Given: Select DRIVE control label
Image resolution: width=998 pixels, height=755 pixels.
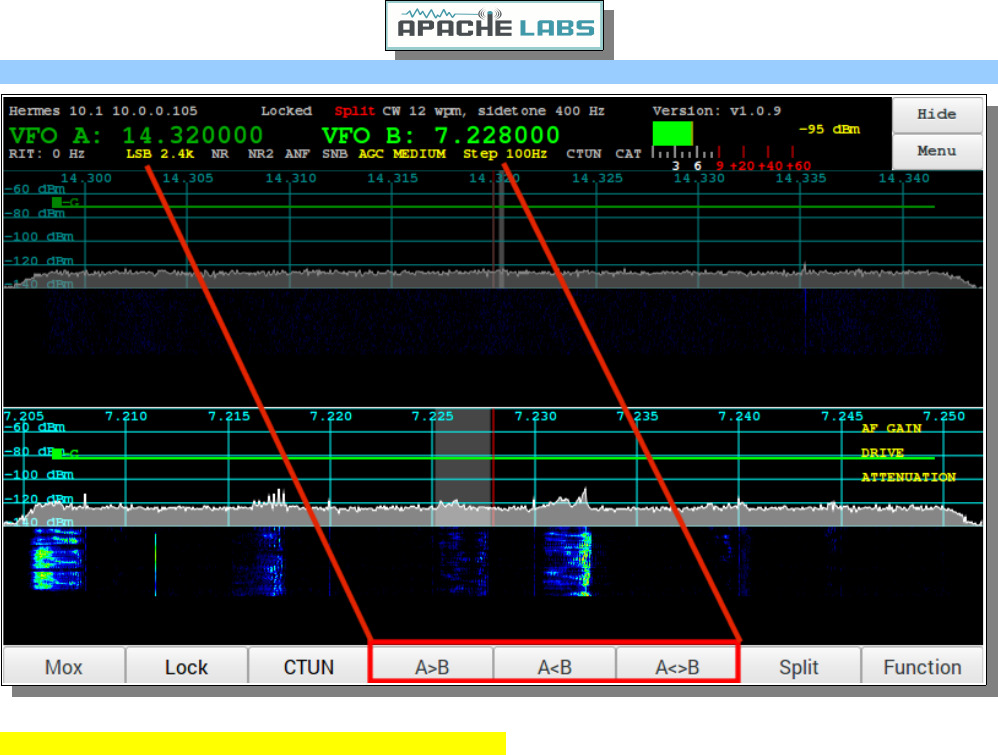Looking at the screenshot, I should tap(882, 453).
